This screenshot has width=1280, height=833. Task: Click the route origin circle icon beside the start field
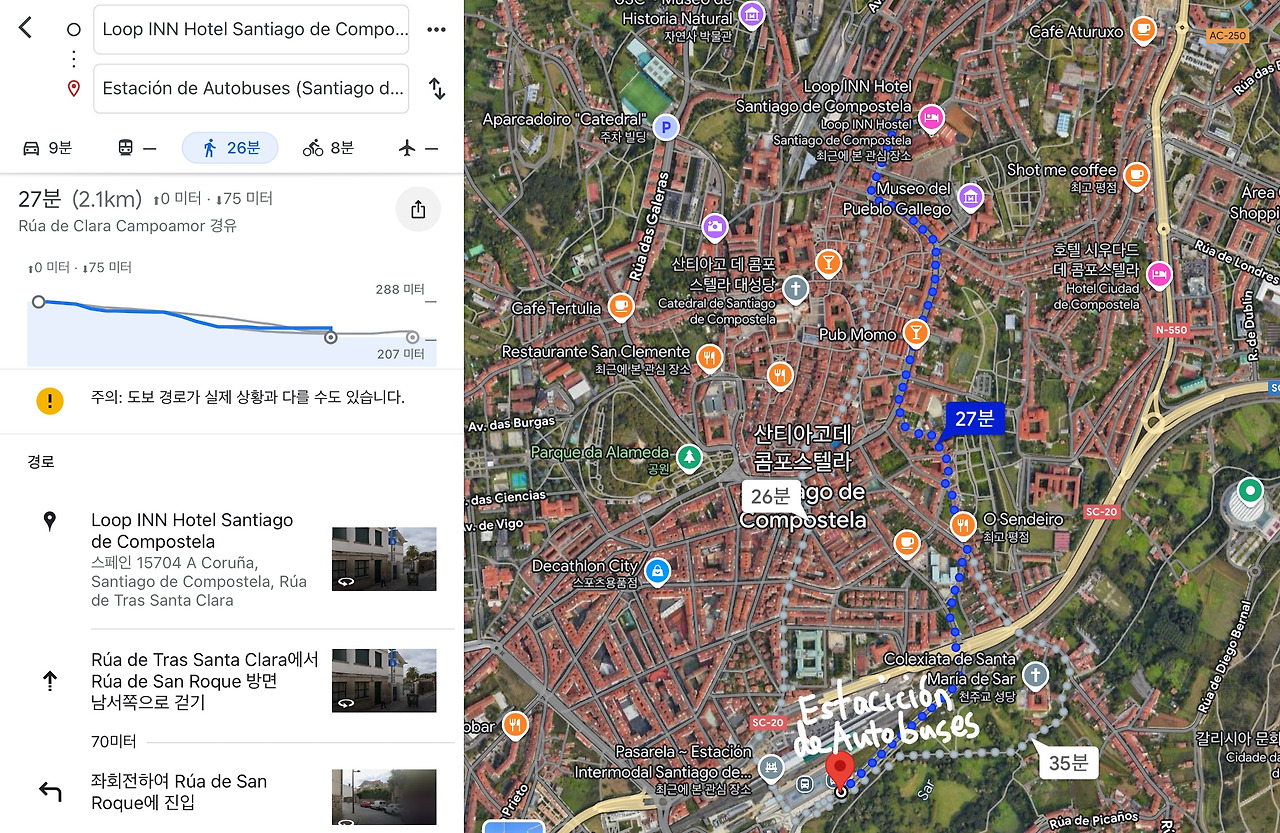point(73,29)
